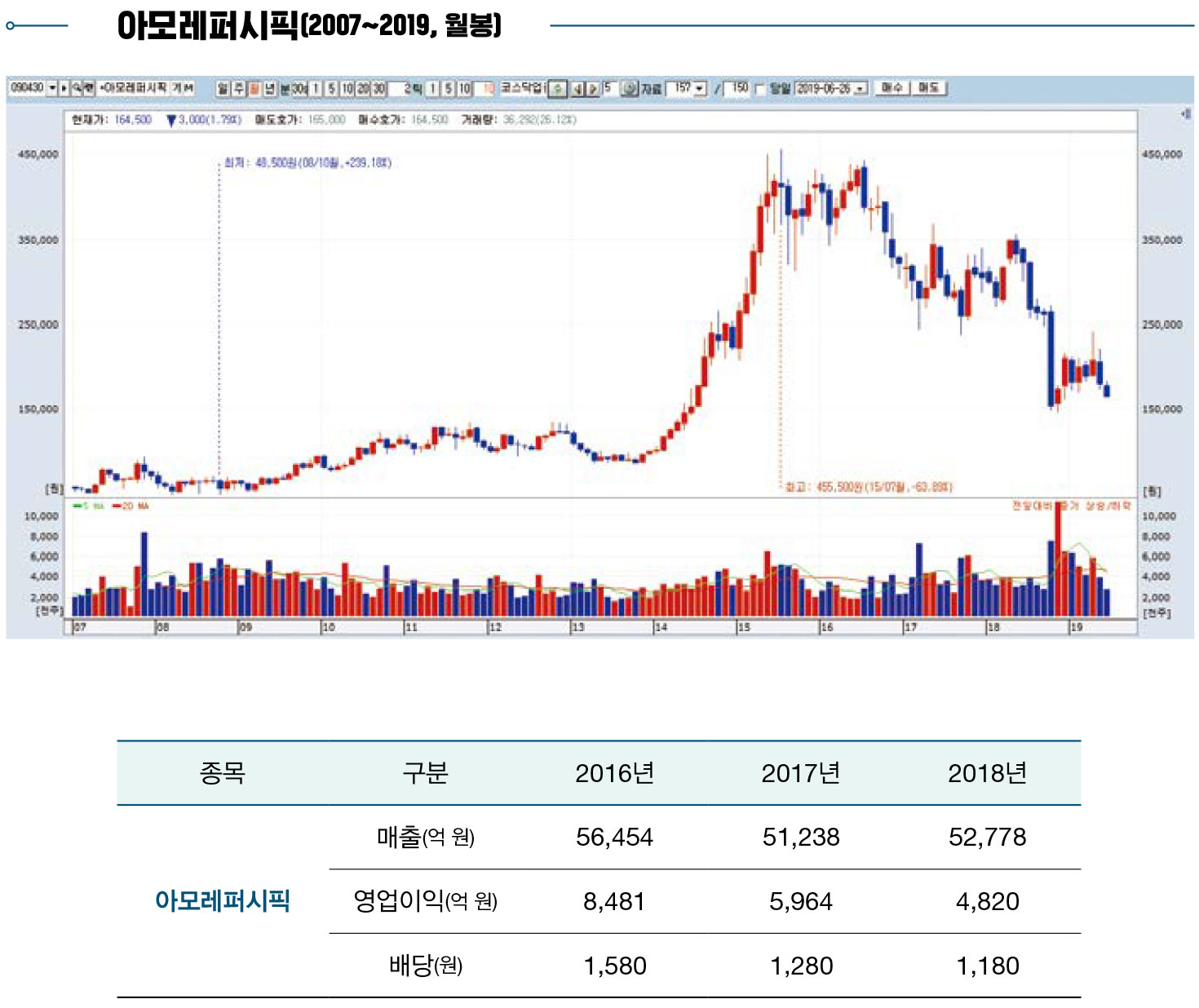Click the 20 minute button
Screen dimensions: 1199x1008
(x=363, y=88)
